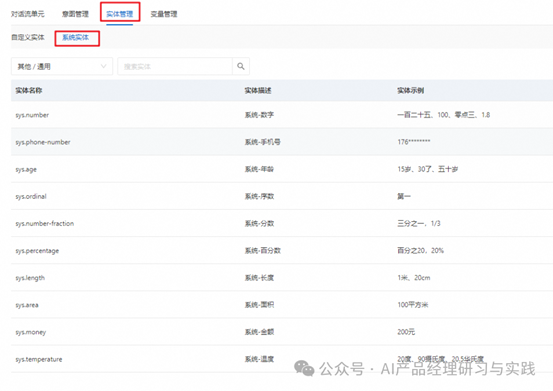The height and width of the screenshot is (391, 553).
Task: Click the 实体示例 column header
Action: [x=411, y=91]
